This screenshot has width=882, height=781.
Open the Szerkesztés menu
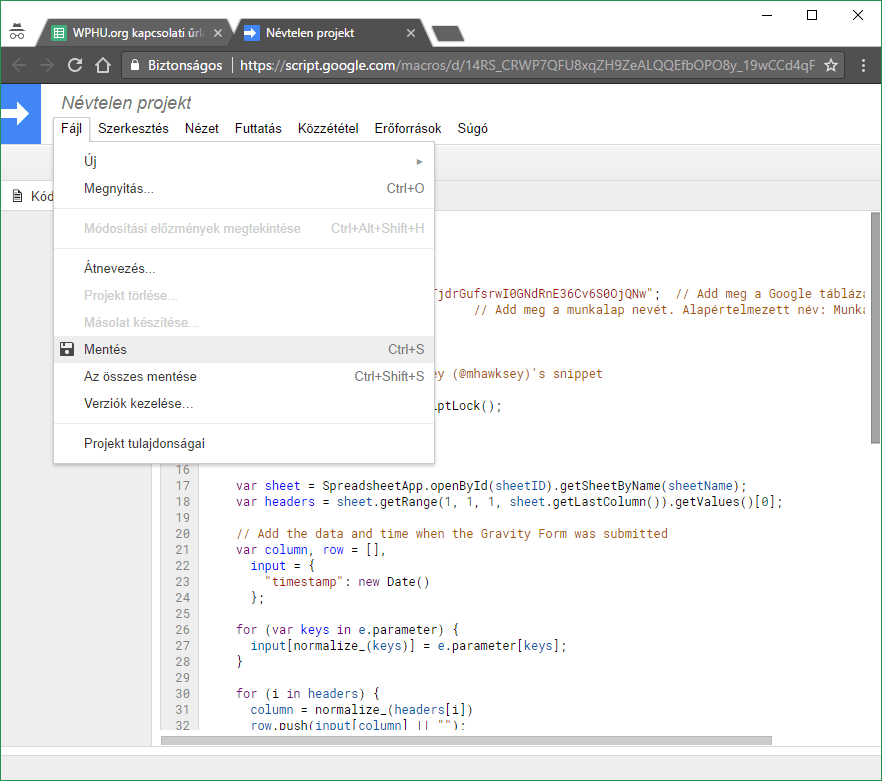(133, 128)
